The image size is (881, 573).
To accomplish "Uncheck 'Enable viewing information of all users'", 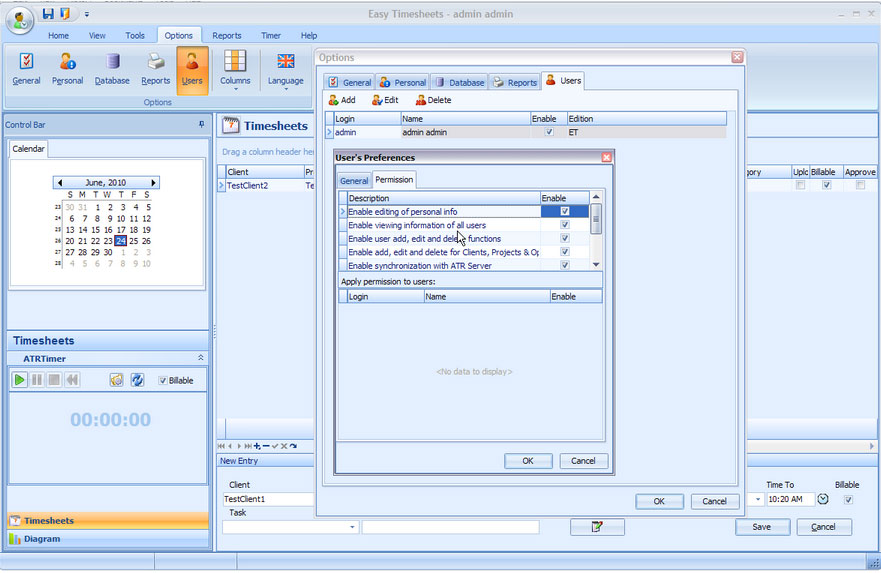I will pos(565,225).
